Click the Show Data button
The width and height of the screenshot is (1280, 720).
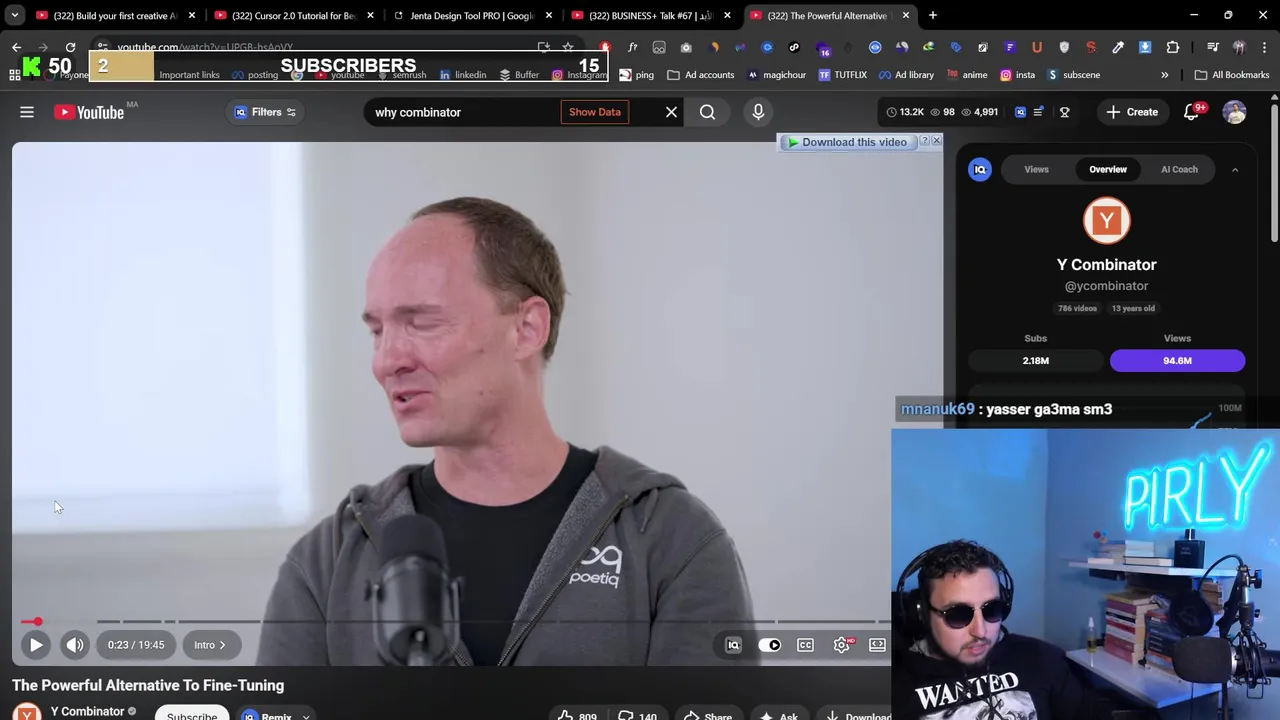[595, 112]
